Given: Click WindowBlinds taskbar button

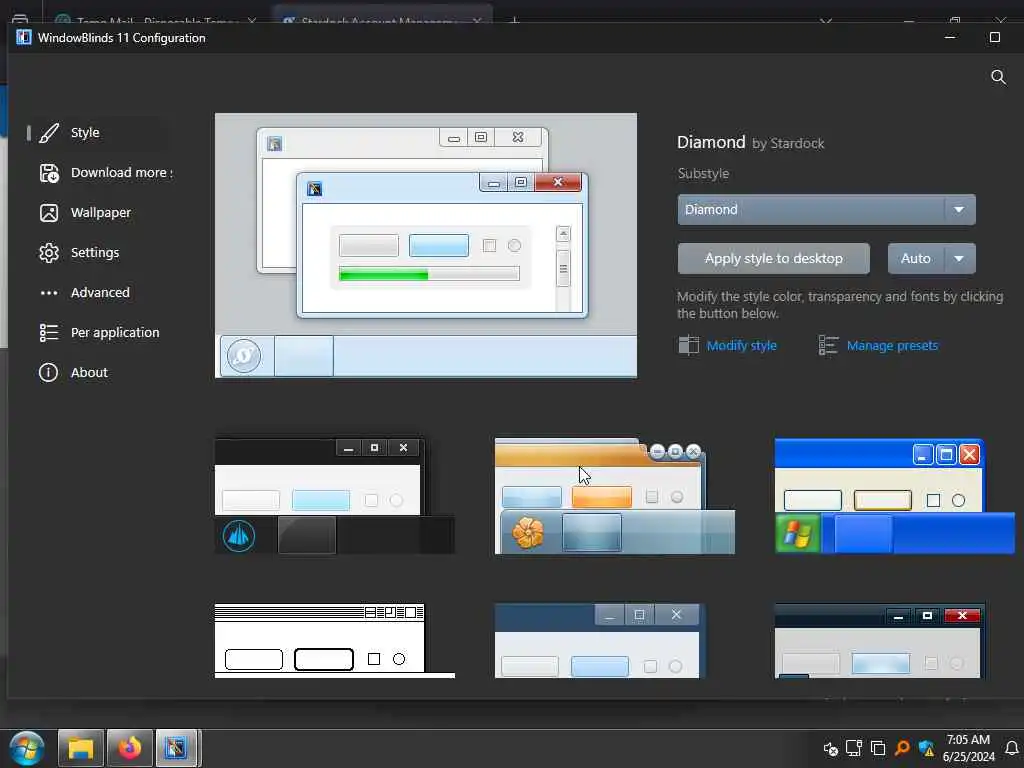Looking at the screenshot, I should pos(176,748).
